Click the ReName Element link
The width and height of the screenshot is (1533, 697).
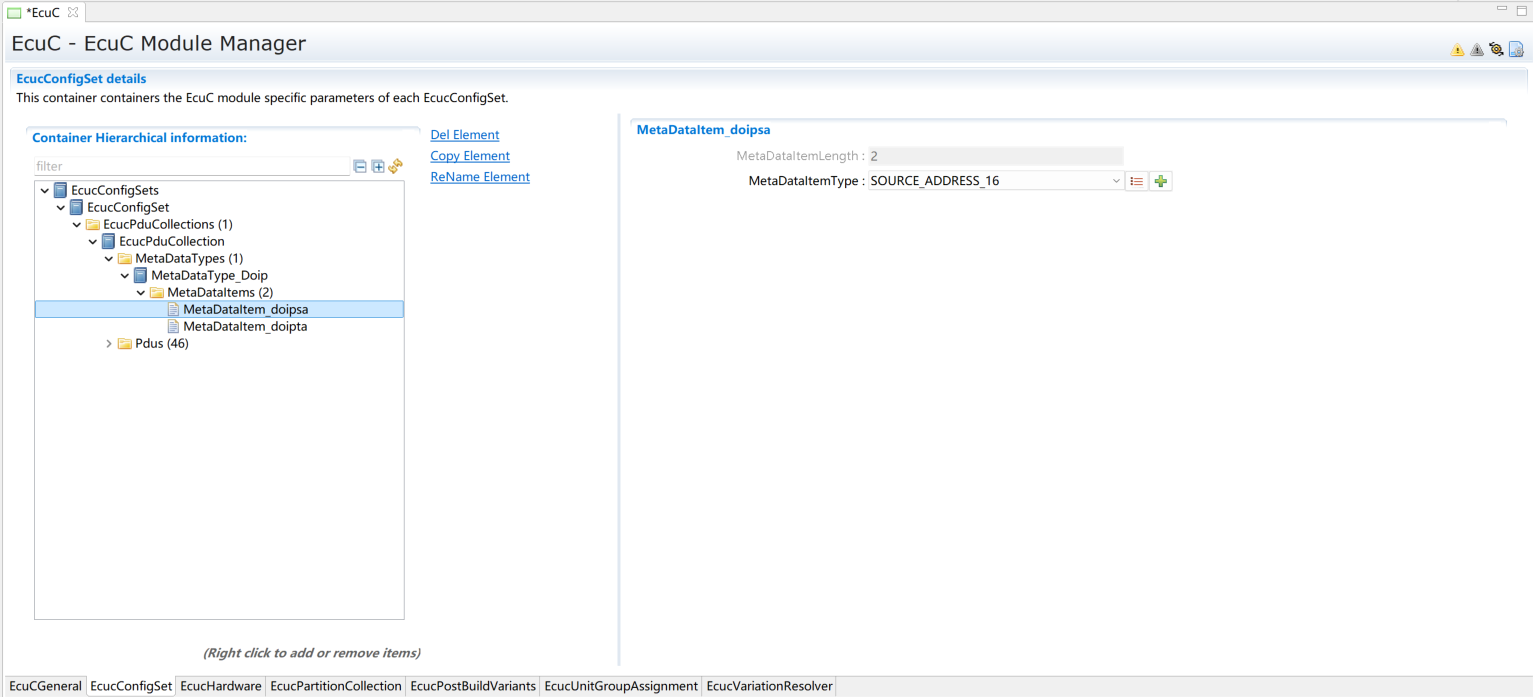[479, 177]
